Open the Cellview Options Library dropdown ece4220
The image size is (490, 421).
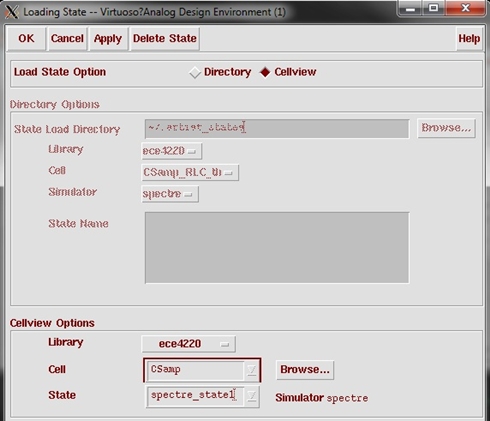click(189, 344)
